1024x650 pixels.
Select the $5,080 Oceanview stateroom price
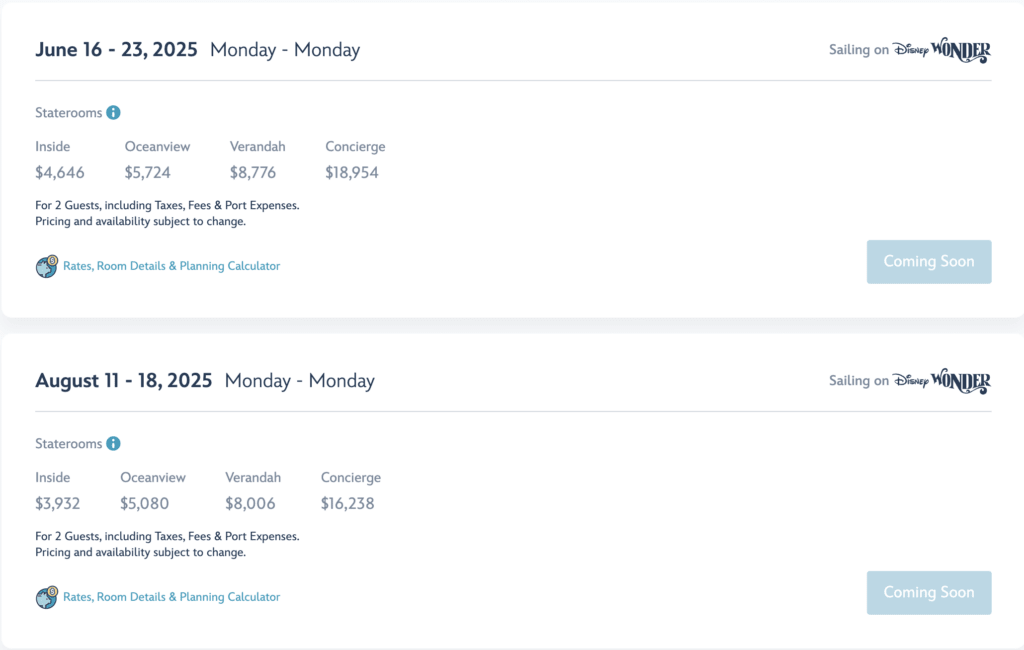145,504
